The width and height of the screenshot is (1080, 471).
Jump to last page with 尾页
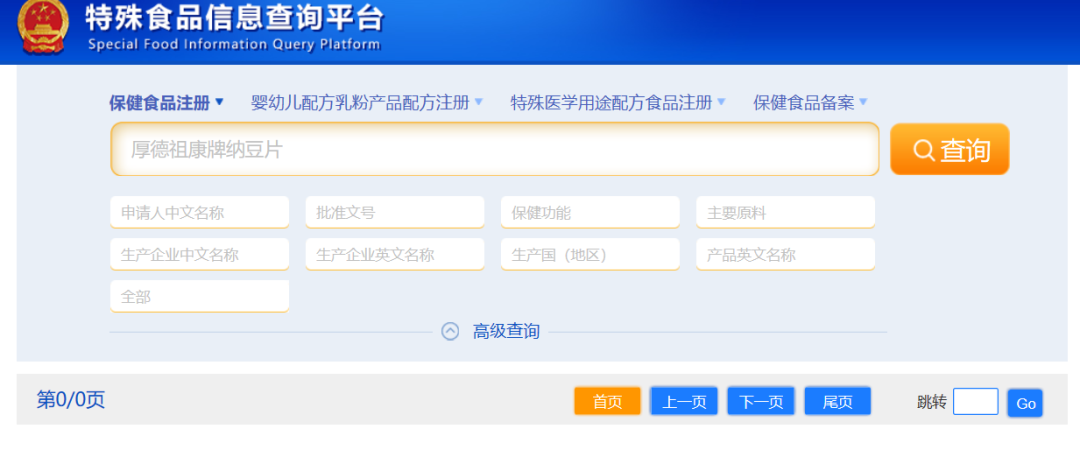point(837,402)
